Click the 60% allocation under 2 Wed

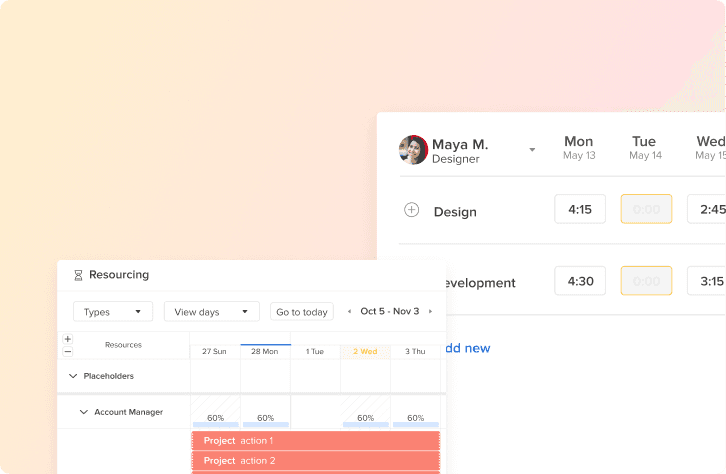point(366,418)
